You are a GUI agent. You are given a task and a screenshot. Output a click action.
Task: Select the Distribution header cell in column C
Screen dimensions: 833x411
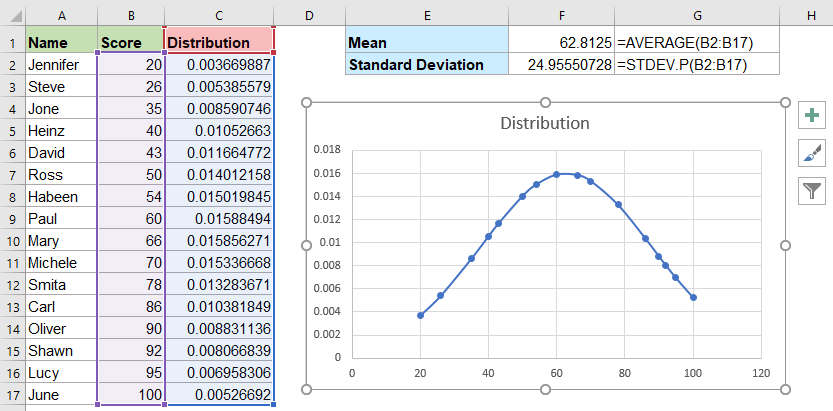coord(218,43)
